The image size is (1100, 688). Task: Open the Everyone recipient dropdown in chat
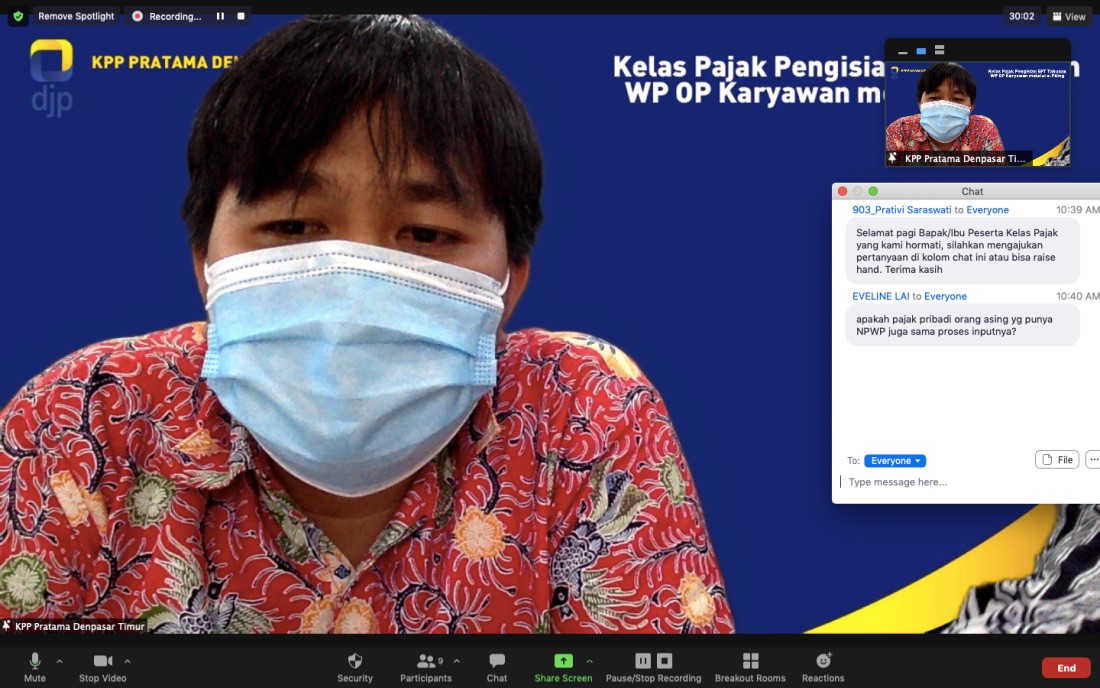(895, 461)
